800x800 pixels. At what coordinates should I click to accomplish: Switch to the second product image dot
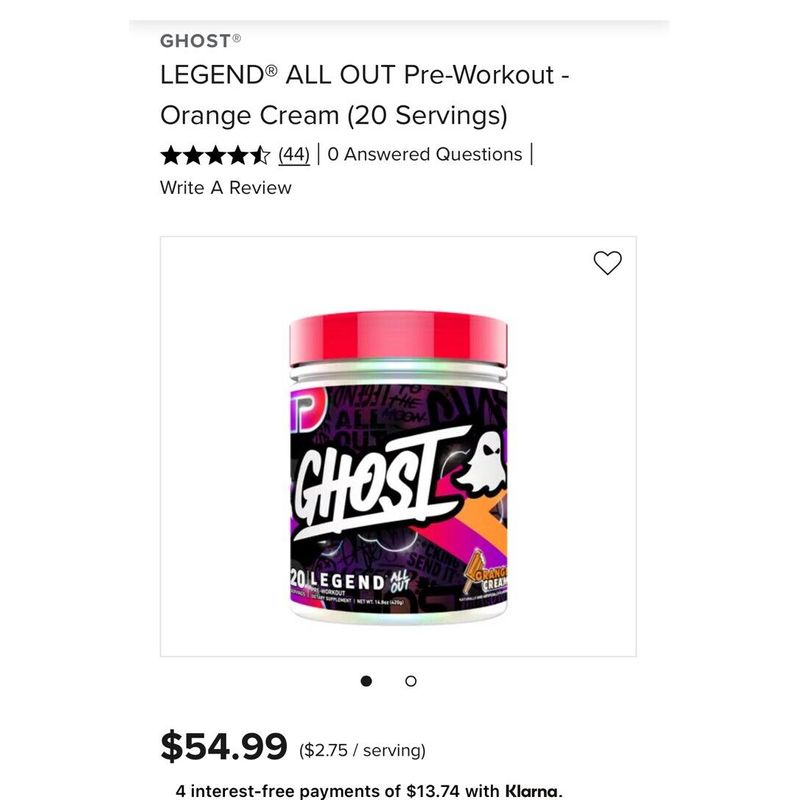411,681
